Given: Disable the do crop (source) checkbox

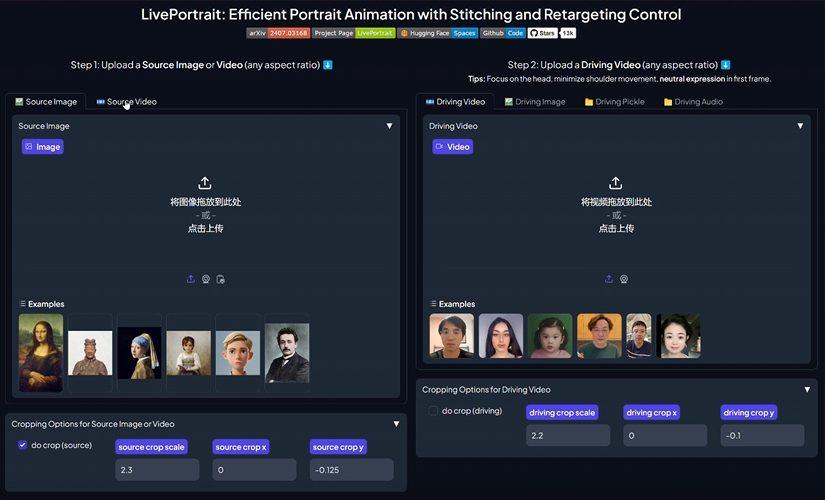Looking at the screenshot, I should [x=23, y=445].
